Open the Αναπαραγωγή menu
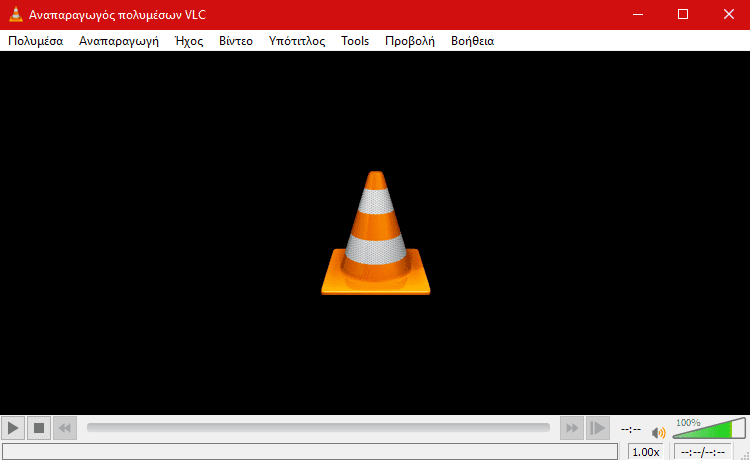 (119, 41)
